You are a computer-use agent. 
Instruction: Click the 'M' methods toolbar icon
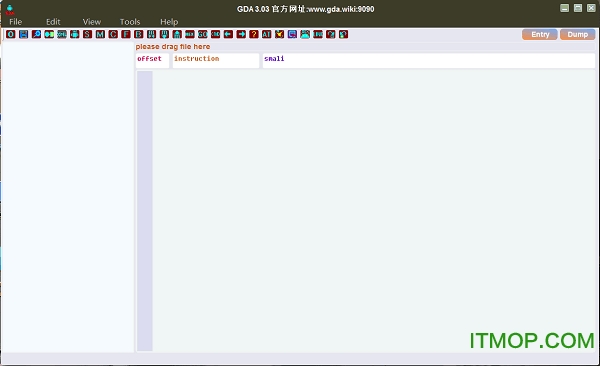point(100,34)
